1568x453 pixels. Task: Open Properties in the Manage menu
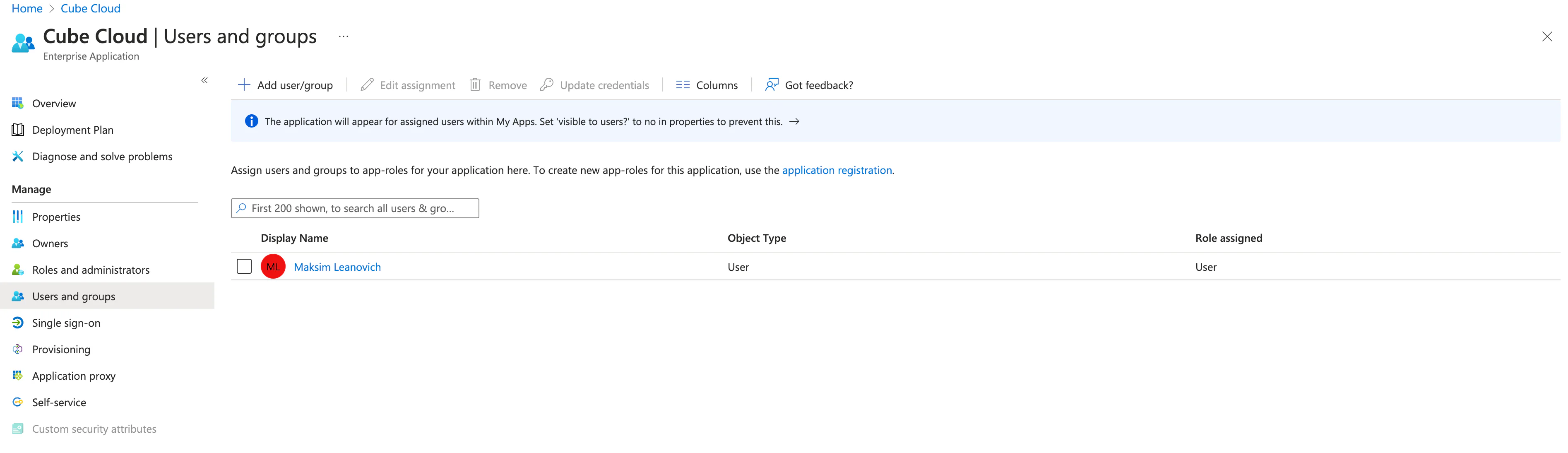click(56, 217)
